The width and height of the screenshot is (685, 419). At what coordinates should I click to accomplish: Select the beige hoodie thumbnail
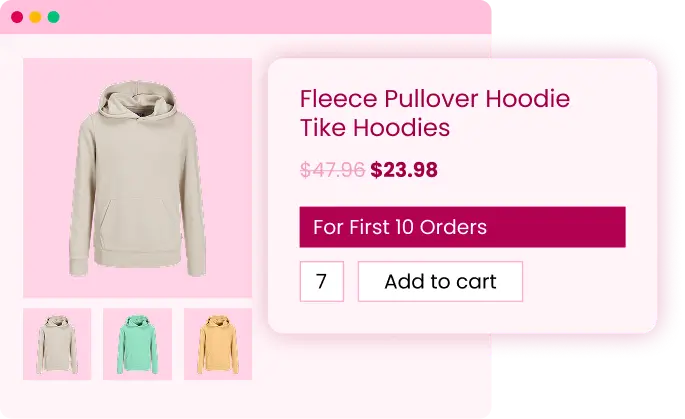pos(57,344)
